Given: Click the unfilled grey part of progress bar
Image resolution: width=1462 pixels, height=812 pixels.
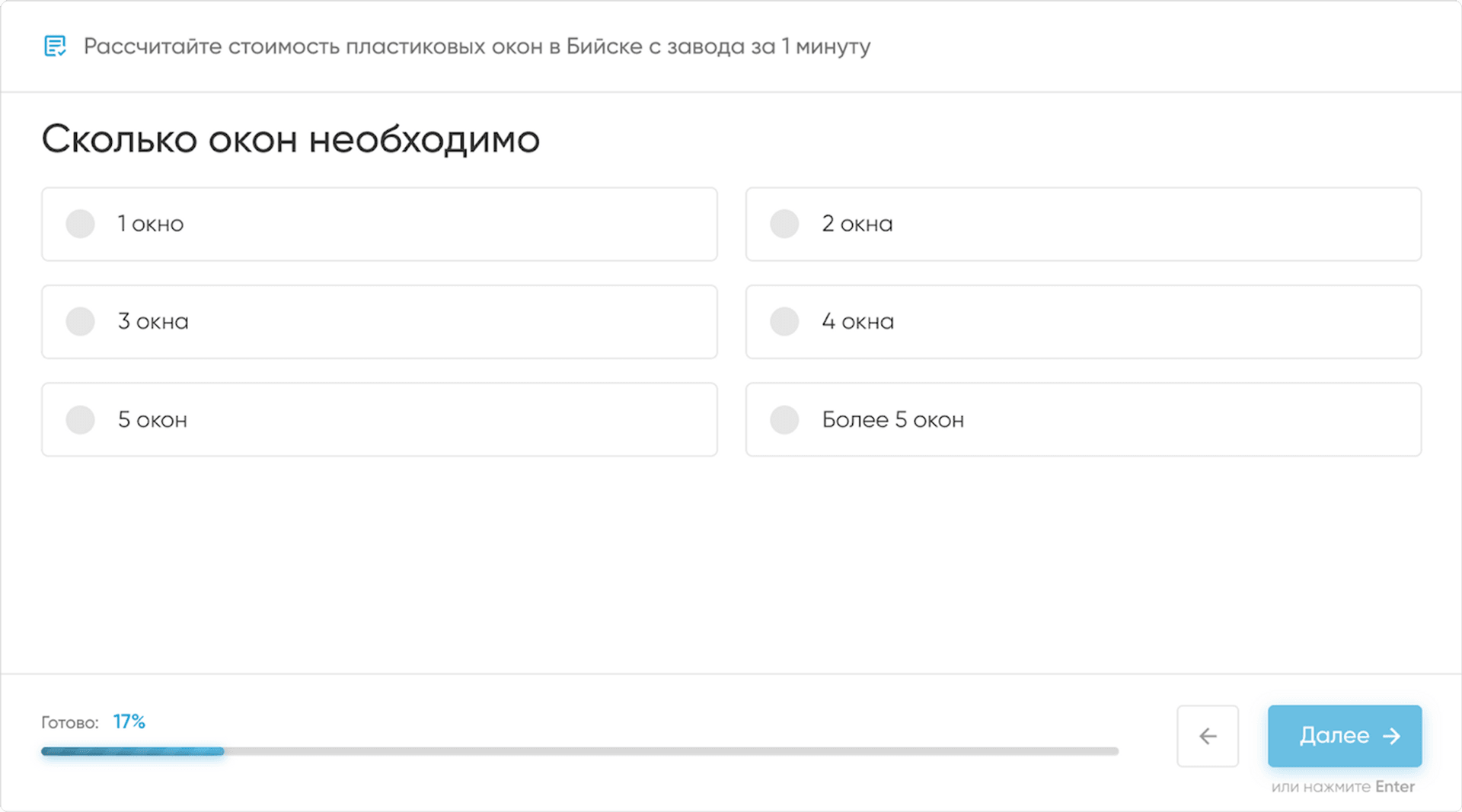Looking at the screenshot, I should pos(670,751).
